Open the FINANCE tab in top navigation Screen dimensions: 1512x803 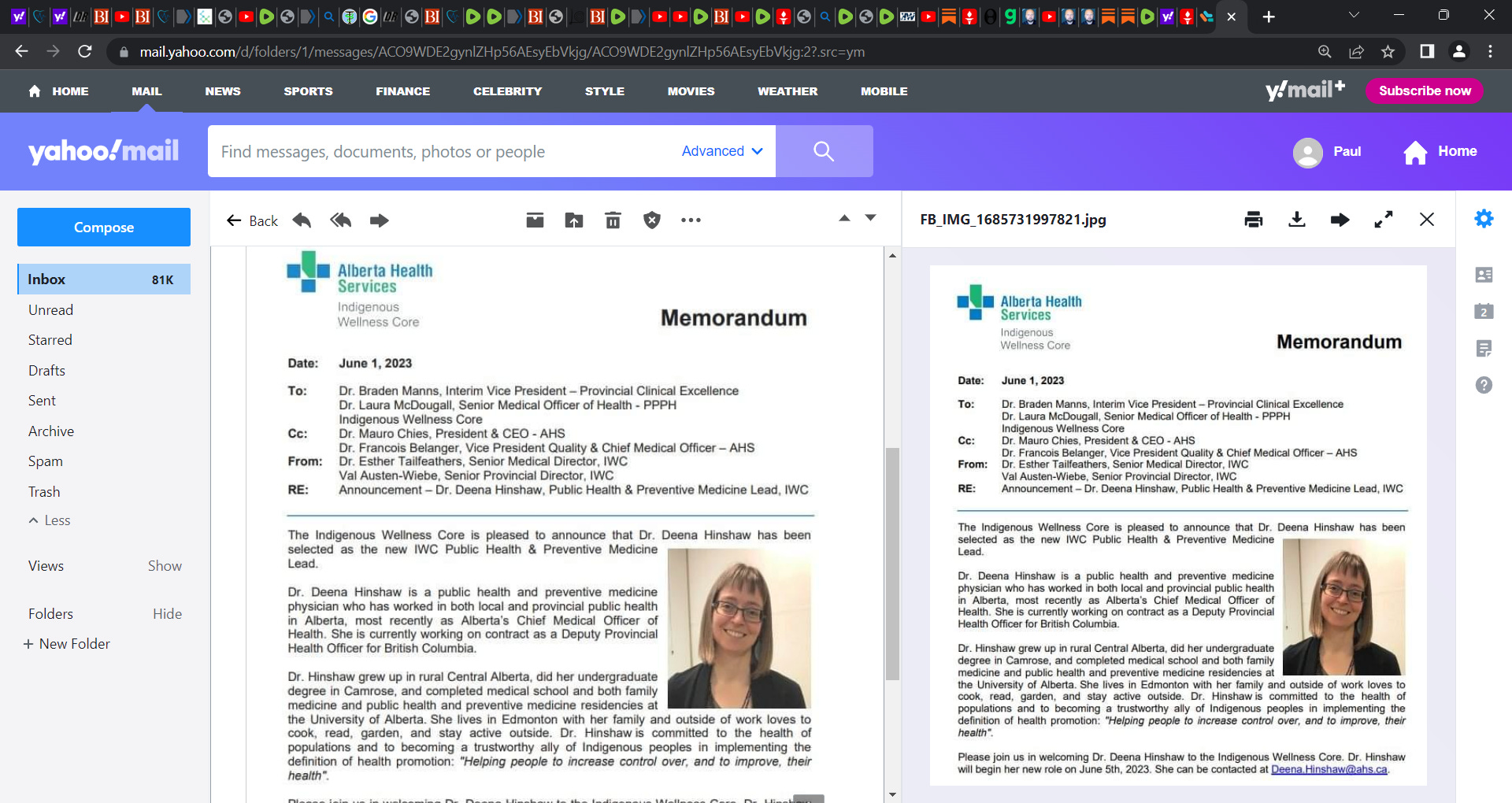coord(402,91)
